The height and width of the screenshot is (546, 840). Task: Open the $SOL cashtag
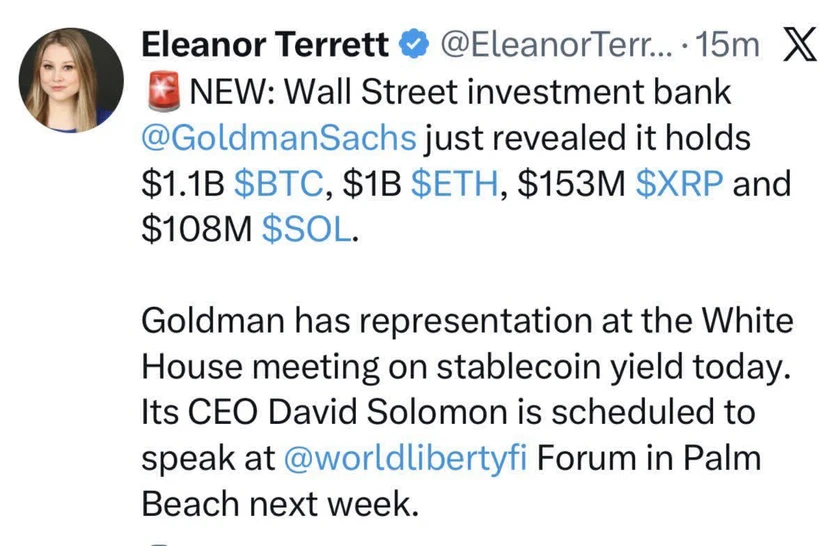pyautogui.click(x=306, y=231)
